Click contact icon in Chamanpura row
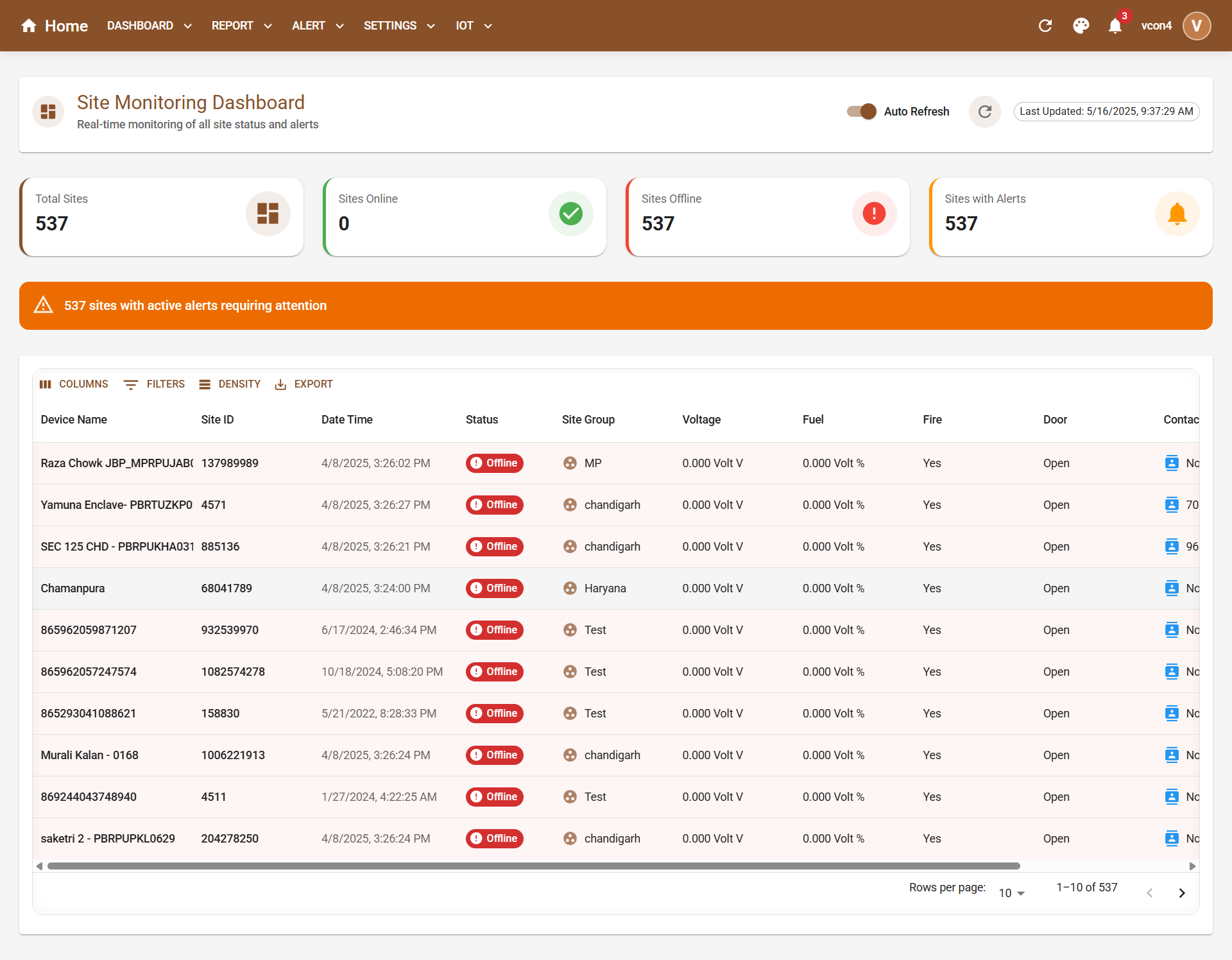 click(x=1172, y=588)
